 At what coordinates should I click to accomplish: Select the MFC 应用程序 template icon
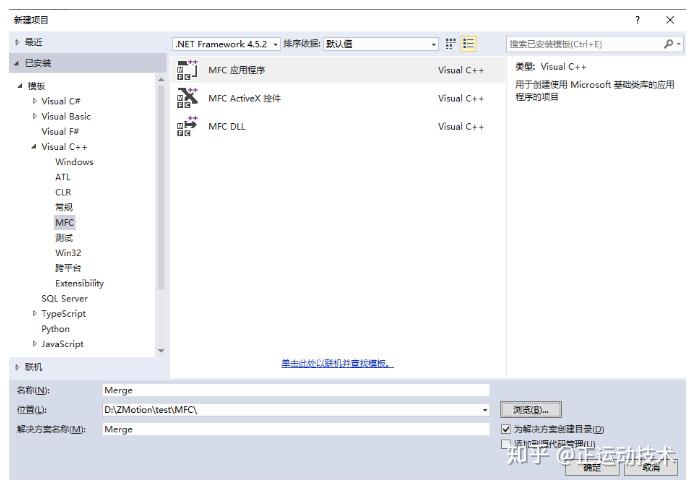click(x=187, y=70)
